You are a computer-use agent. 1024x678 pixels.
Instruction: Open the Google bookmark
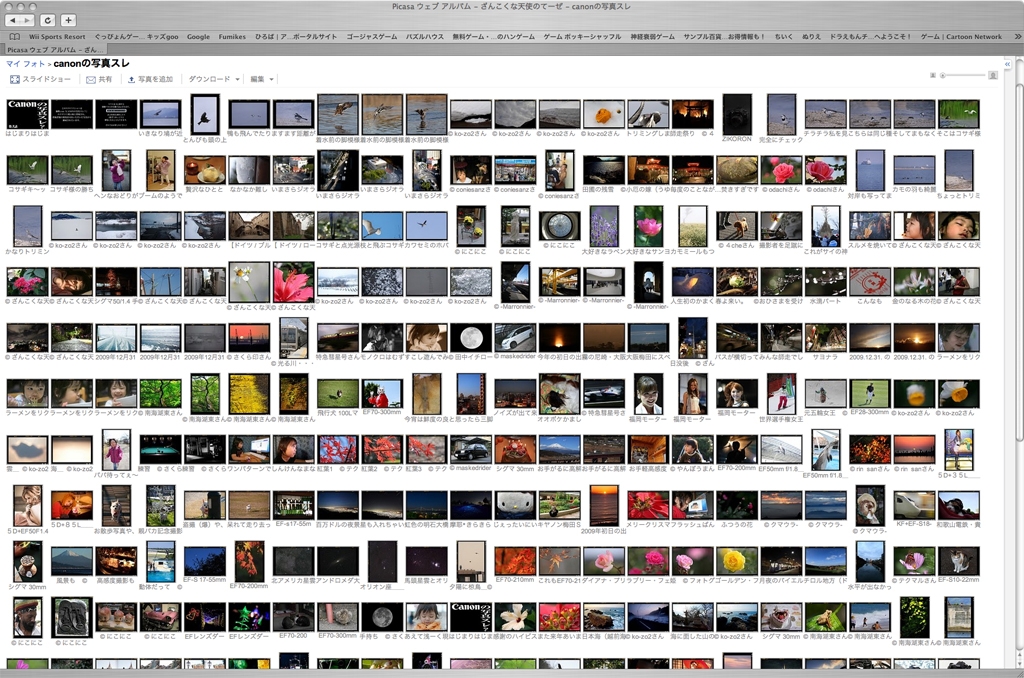(x=198, y=37)
